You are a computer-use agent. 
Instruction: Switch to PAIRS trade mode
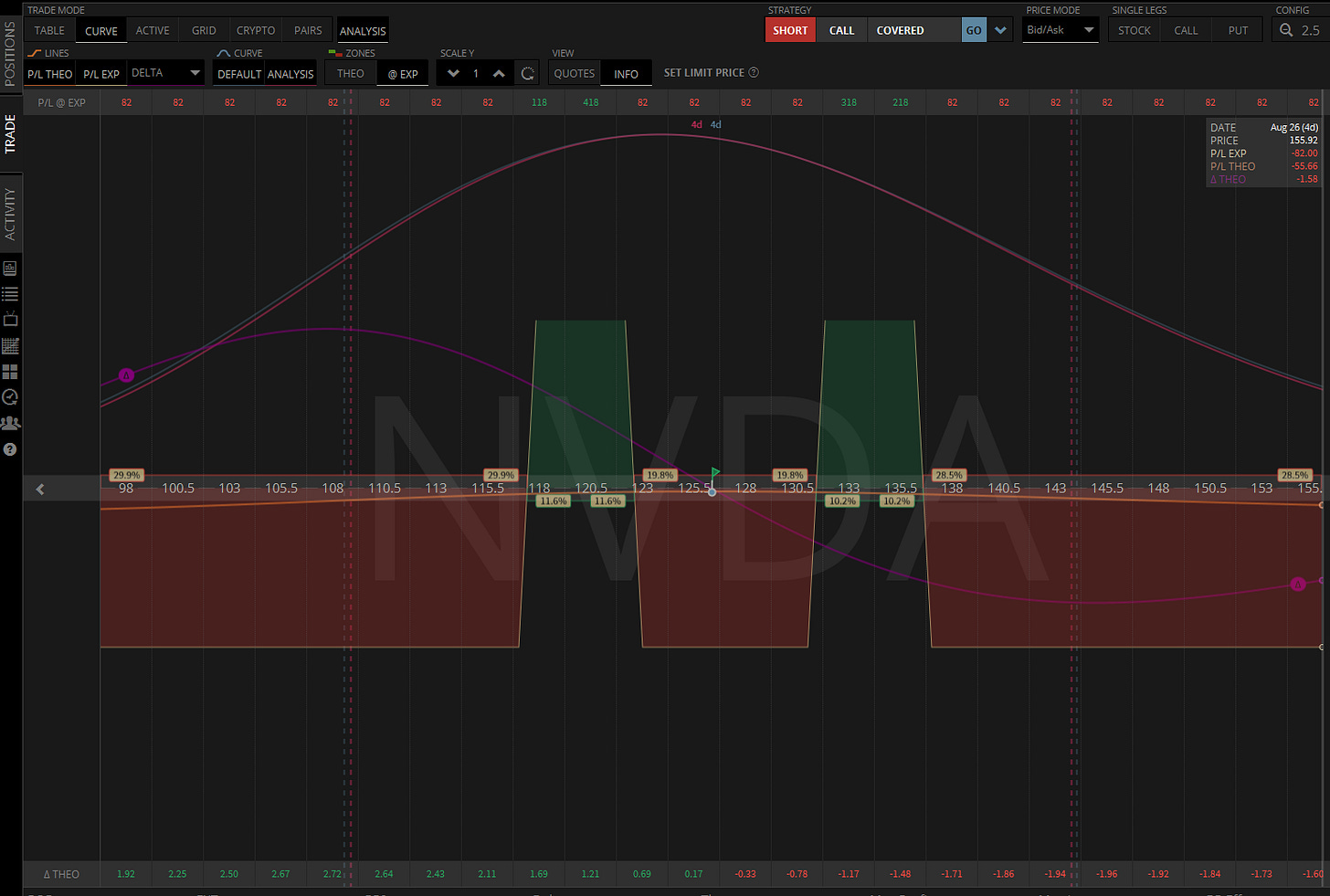(x=308, y=30)
